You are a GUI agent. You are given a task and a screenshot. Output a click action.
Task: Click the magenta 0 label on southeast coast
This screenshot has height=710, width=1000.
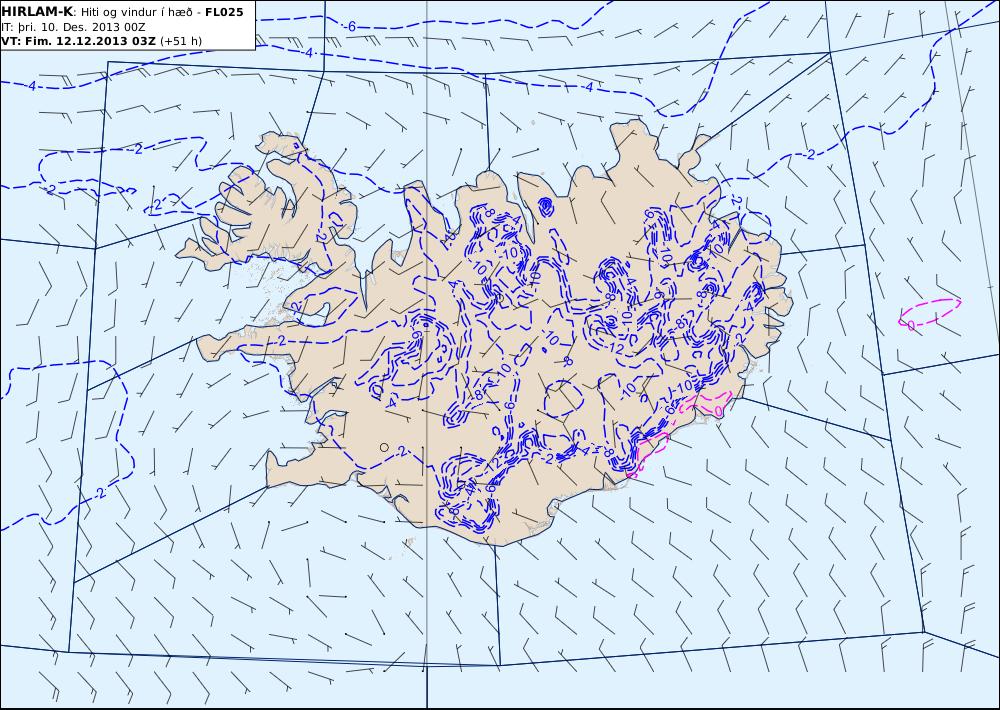718,412
